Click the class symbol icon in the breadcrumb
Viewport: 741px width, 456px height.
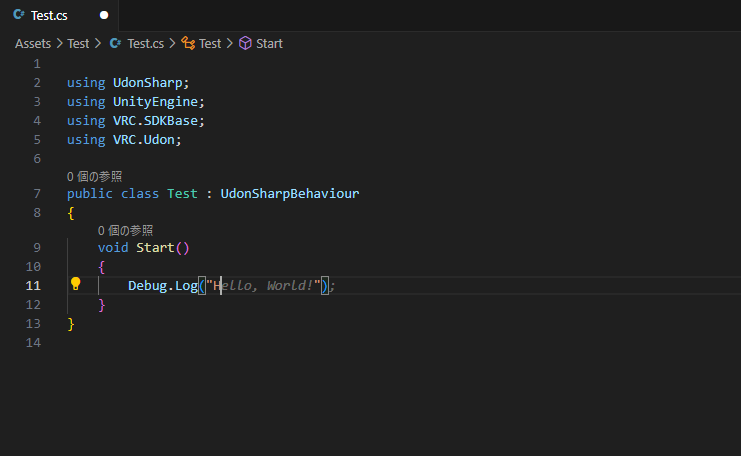pos(188,44)
